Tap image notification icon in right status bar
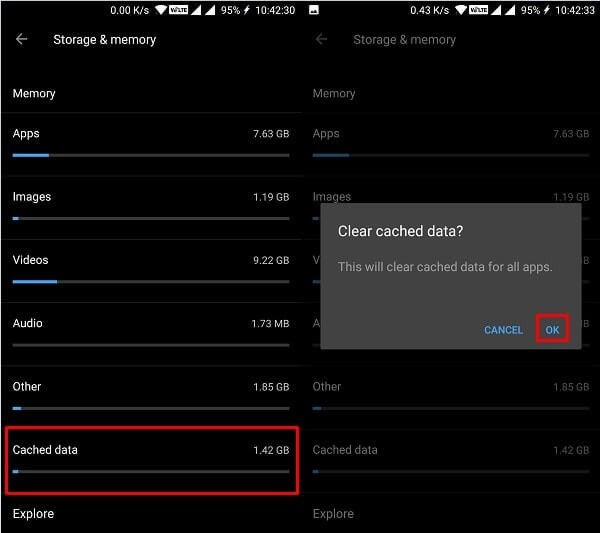Image resolution: width=600 pixels, height=533 pixels. pyautogui.click(x=314, y=10)
